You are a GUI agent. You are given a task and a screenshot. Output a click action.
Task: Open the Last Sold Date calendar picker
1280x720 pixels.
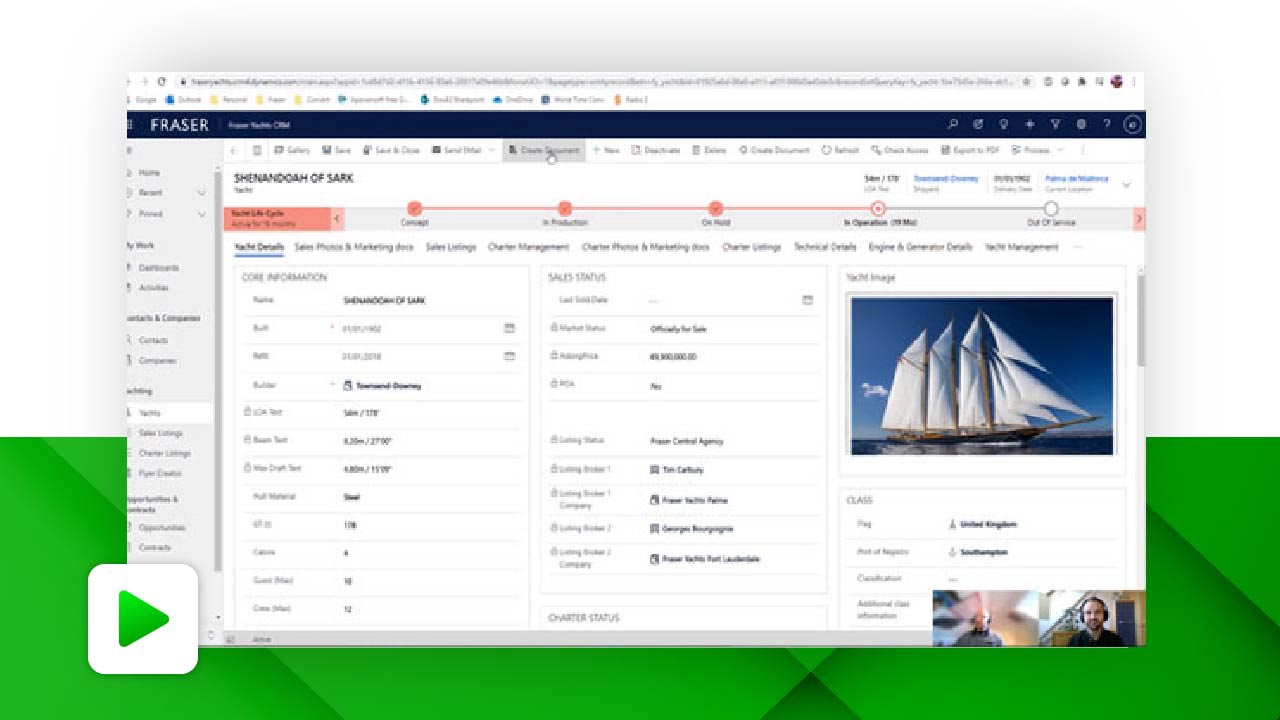[808, 300]
